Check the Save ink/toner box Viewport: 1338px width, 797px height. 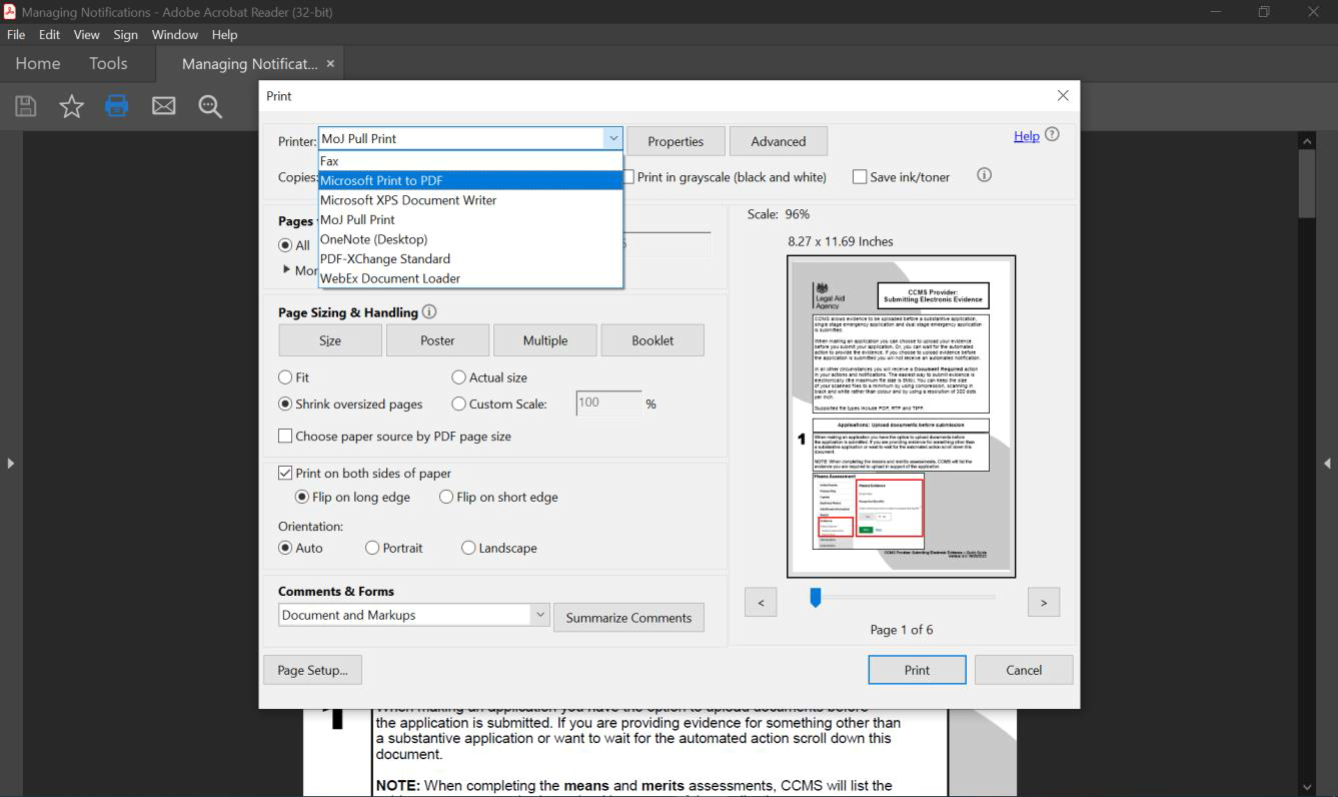(x=859, y=176)
